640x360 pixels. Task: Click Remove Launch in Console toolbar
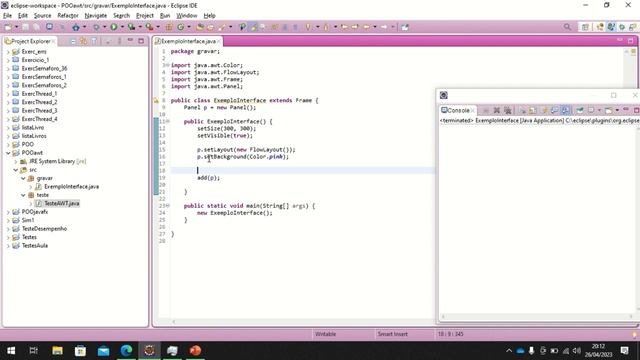click(497, 110)
